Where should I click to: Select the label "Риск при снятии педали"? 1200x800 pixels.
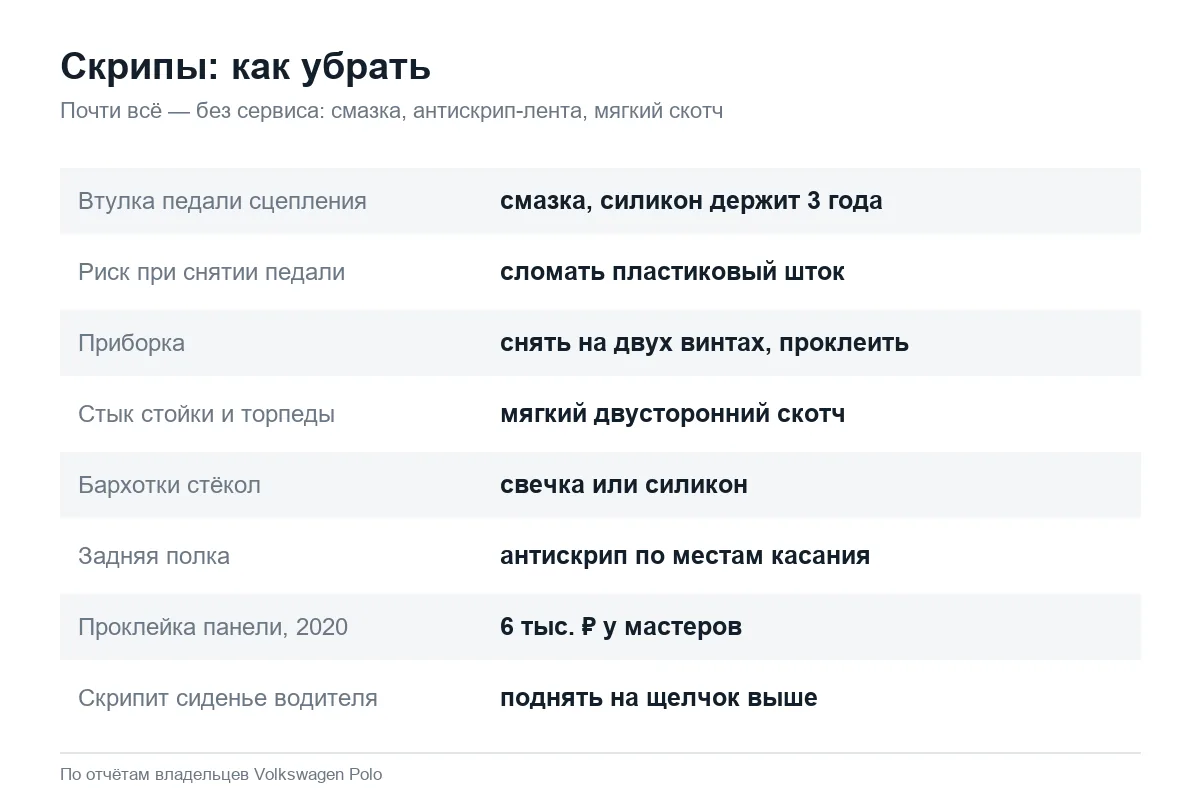pyautogui.click(x=211, y=272)
